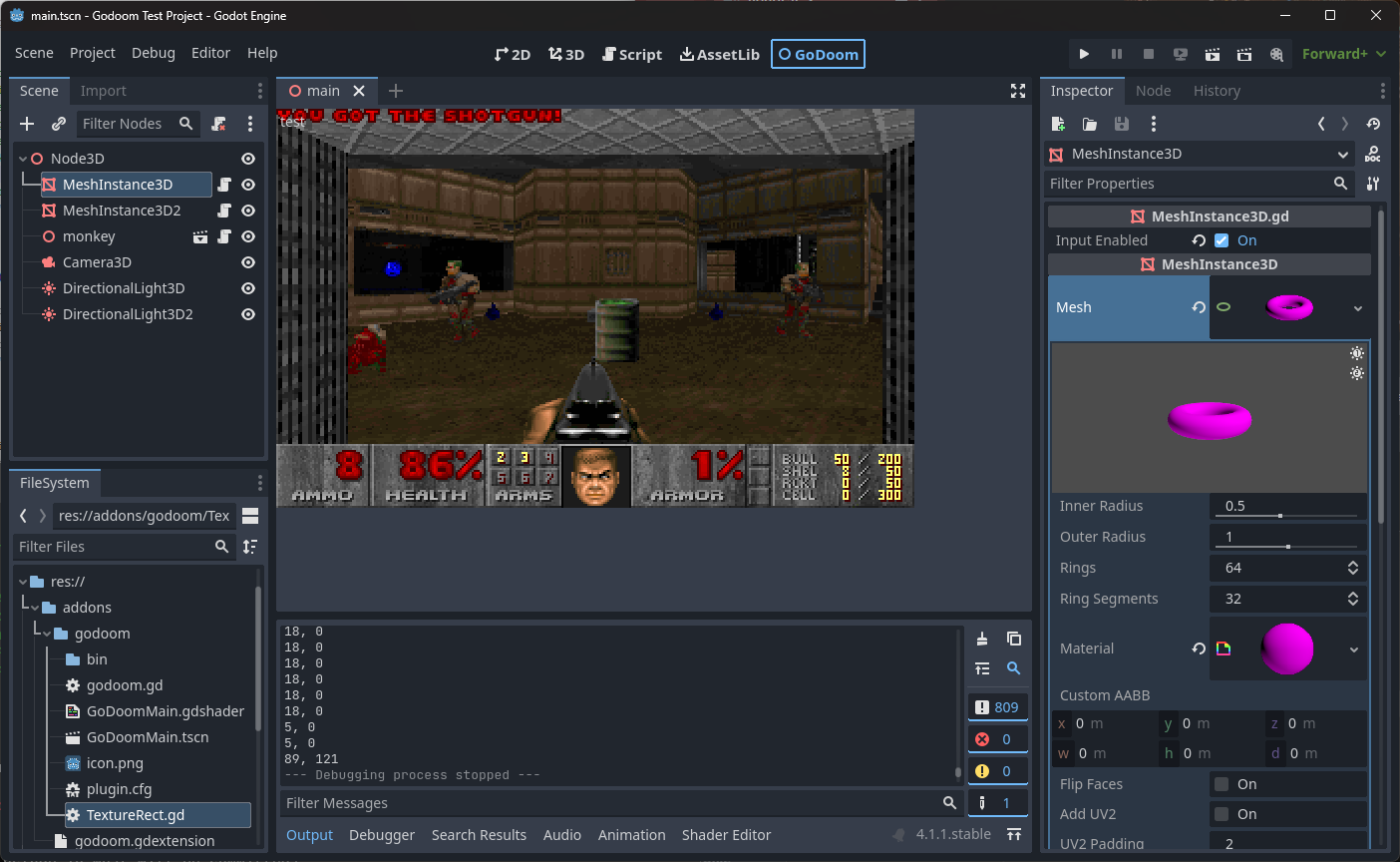Adjust the Outer Radius slider
The width and height of the screenshot is (1400, 862).
point(1287,546)
